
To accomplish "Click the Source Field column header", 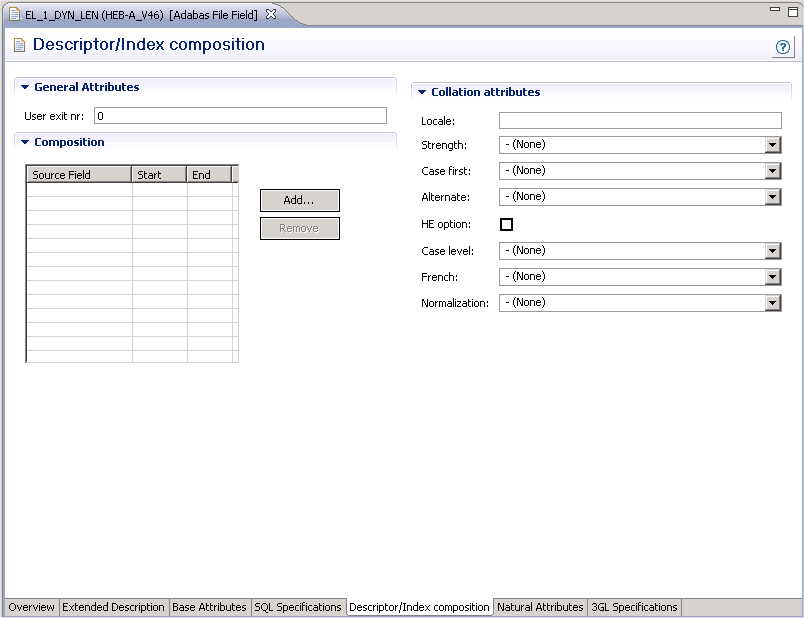I will click(x=78, y=175).
